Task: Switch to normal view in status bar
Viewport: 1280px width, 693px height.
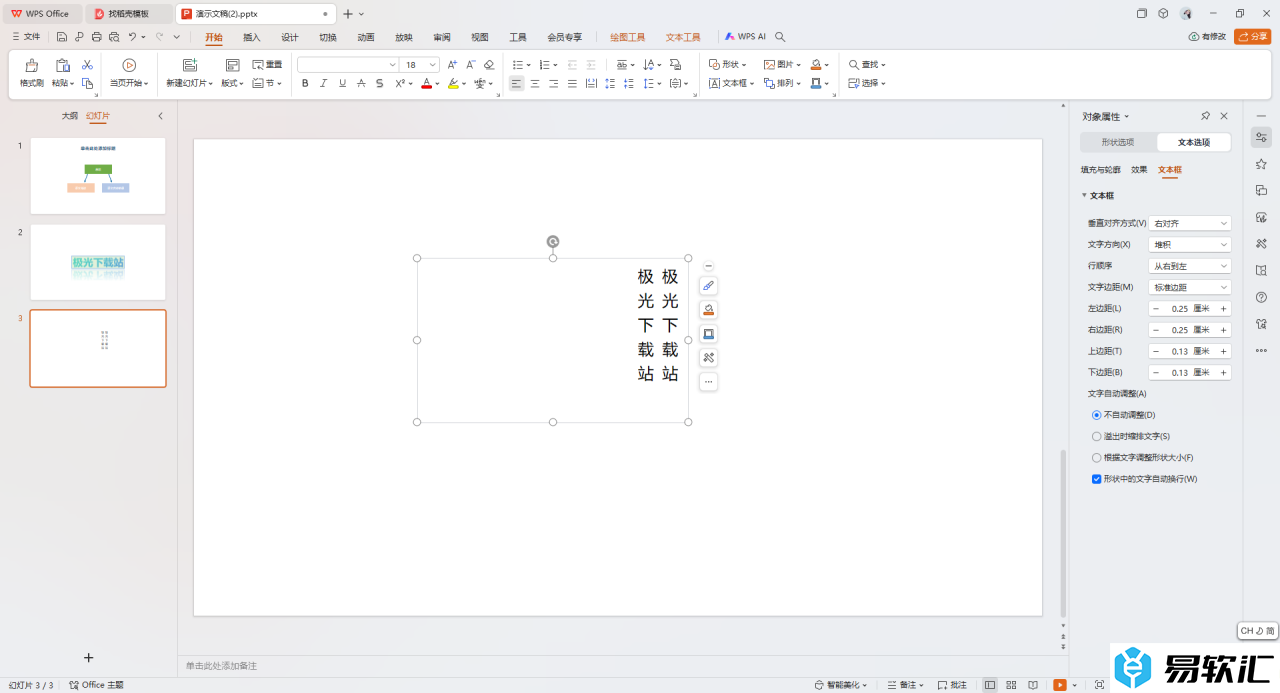Action: tap(990, 685)
